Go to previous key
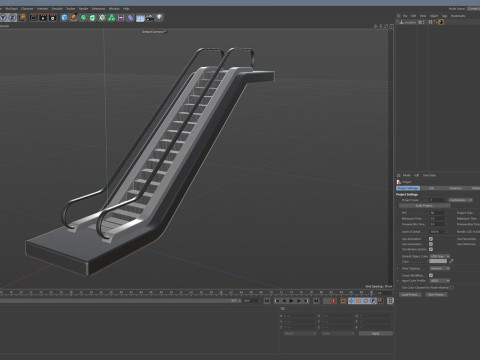The width and height of the screenshot is (480, 360). pyautogui.click(x=277, y=301)
